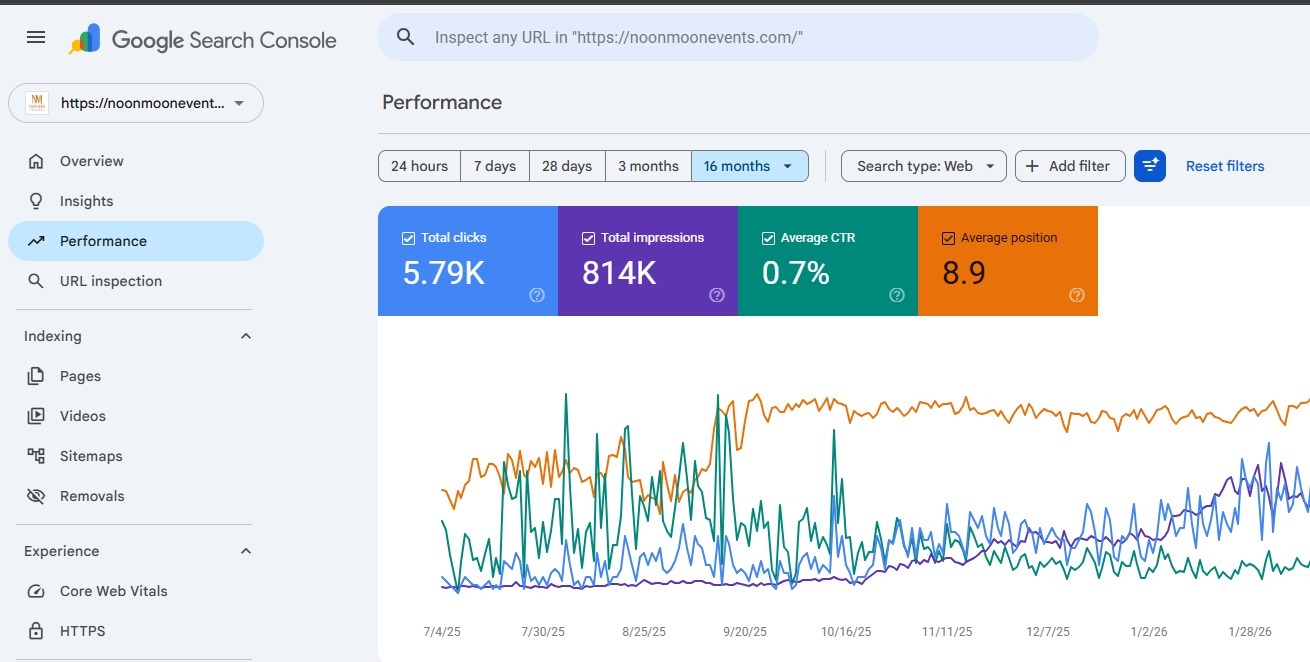Select the 3 months date range
This screenshot has width=1310, height=662.
(648, 166)
